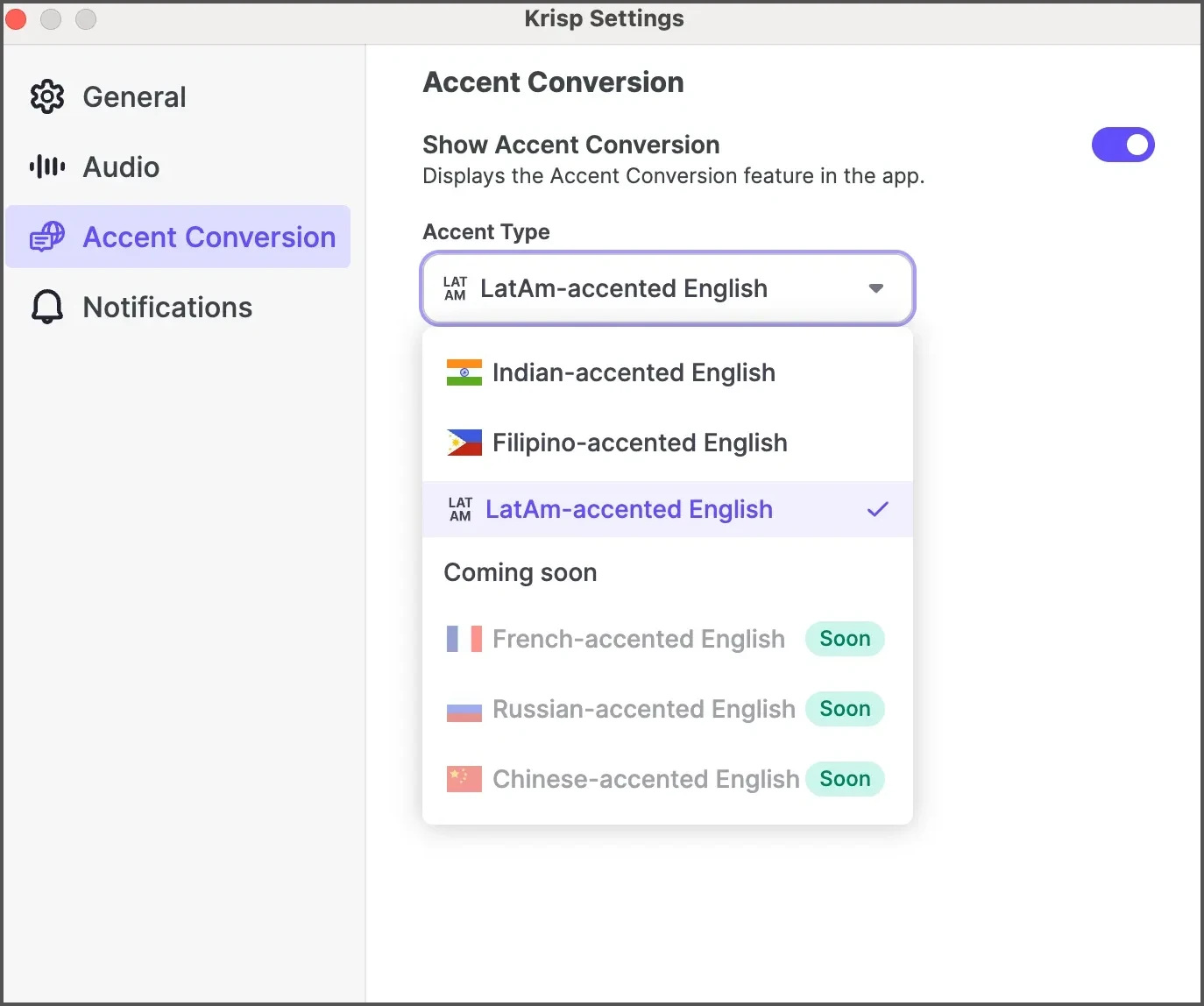Select Indian-accented English option

pos(634,372)
